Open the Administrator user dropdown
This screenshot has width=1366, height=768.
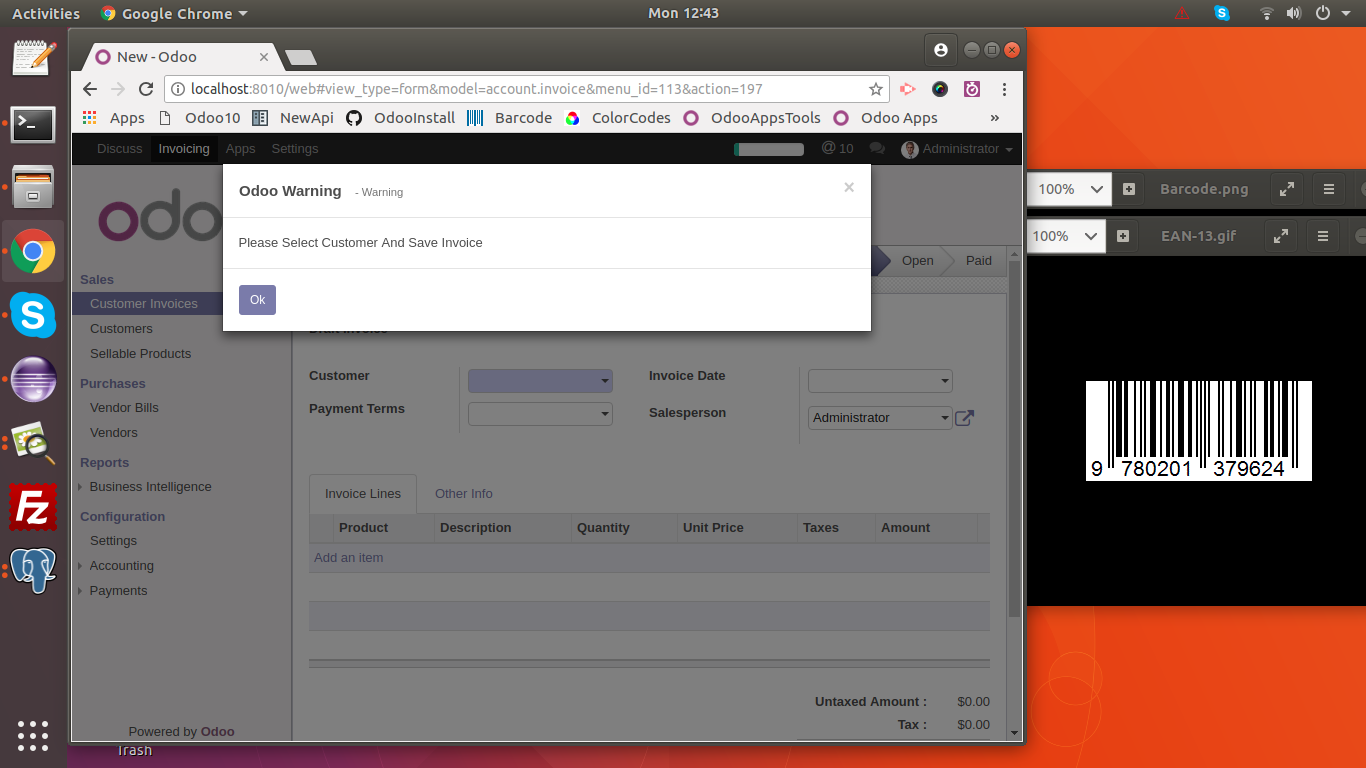tap(957, 148)
